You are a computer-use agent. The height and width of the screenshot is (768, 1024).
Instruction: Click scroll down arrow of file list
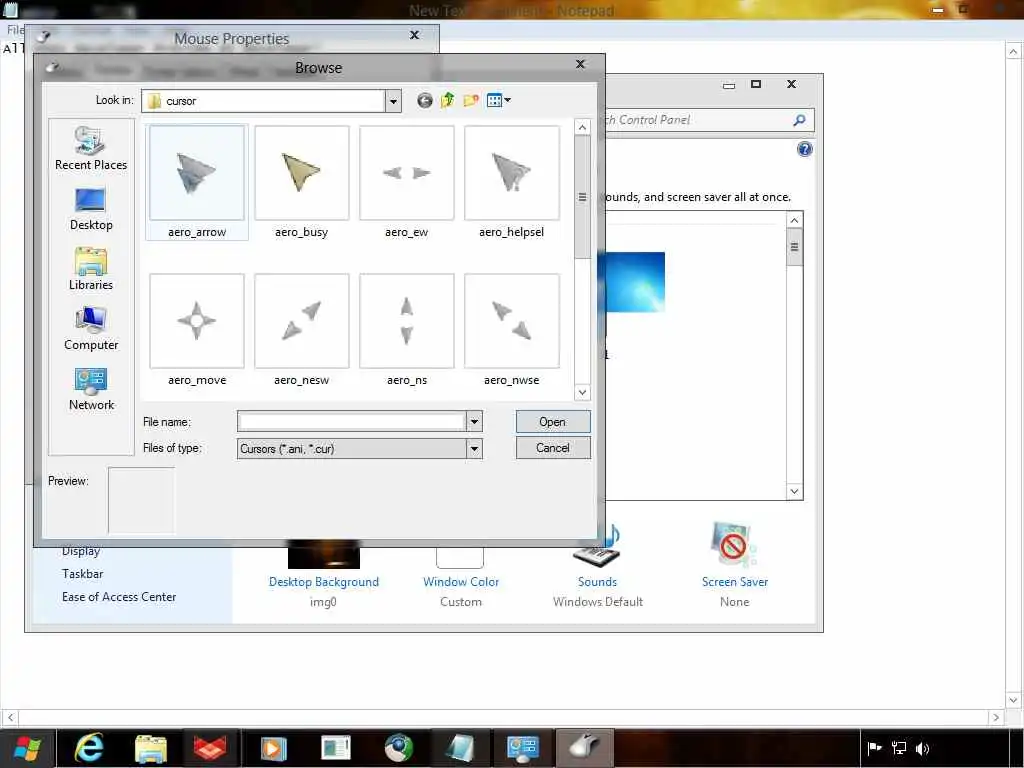coord(582,392)
